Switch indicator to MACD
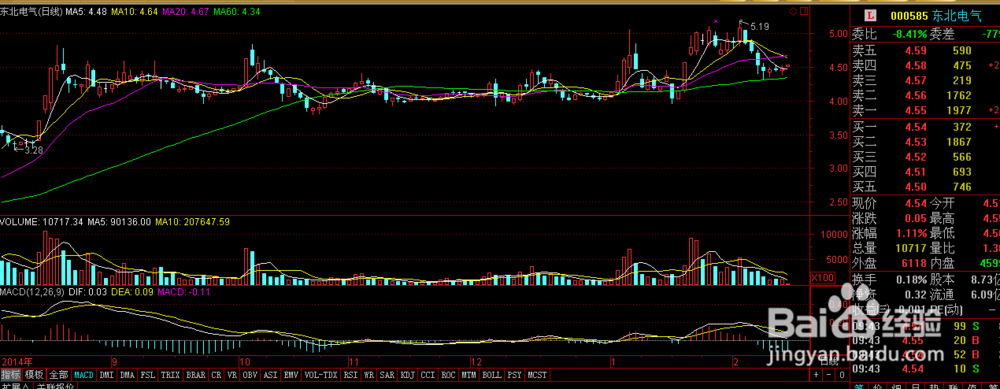Screen dimensions: 1000x389 (x=84, y=375)
